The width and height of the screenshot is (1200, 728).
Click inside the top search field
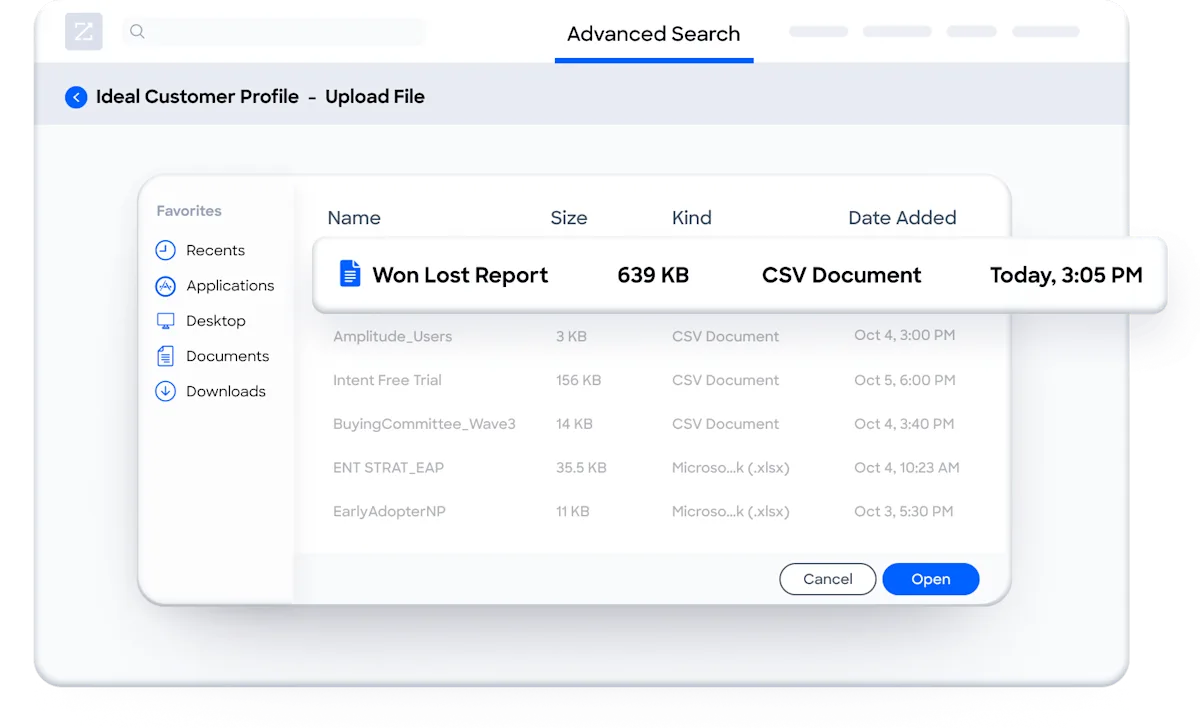(x=274, y=32)
